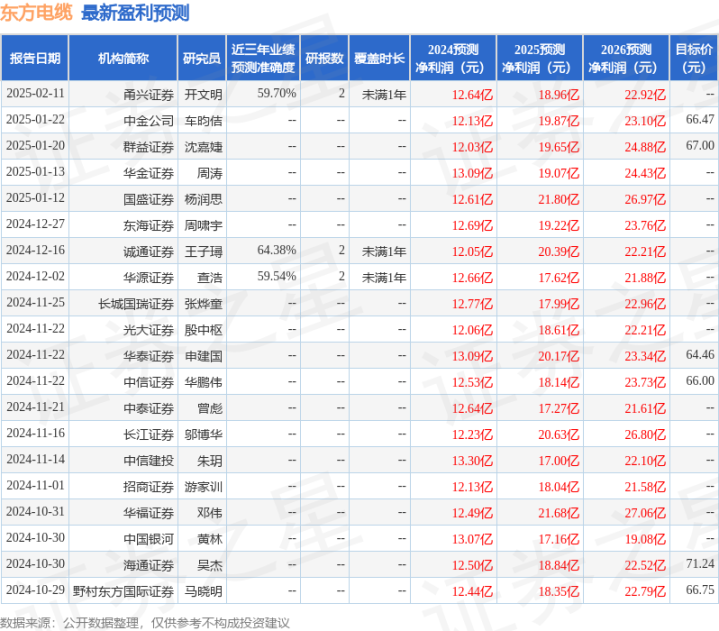Image resolution: width=719 pixels, height=631 pixels.
Task: Click 17.27亿 in the 中泰证券 row
Action: 559,408
